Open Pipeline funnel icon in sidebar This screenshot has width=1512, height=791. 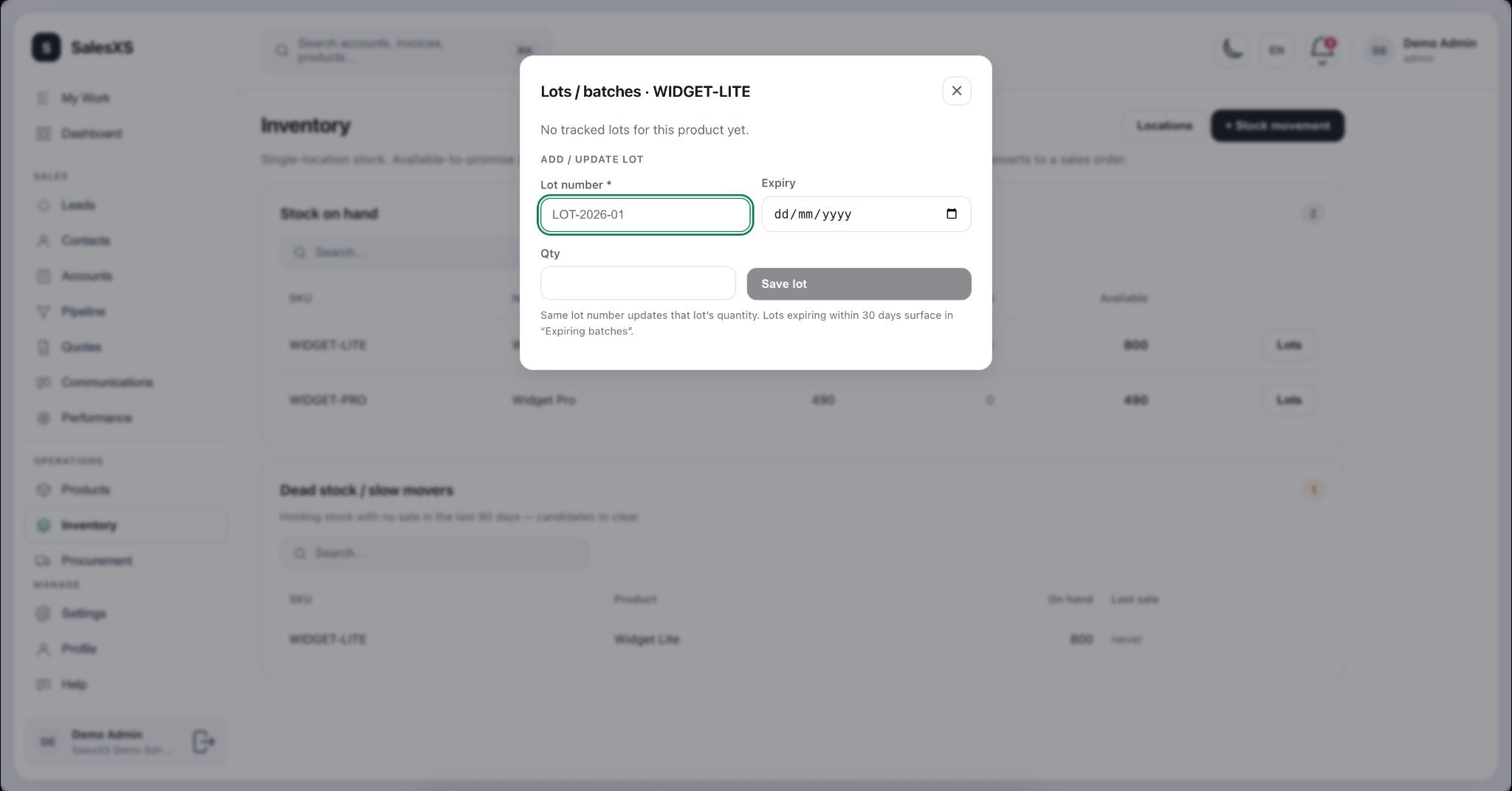click(x=44, y=312)
